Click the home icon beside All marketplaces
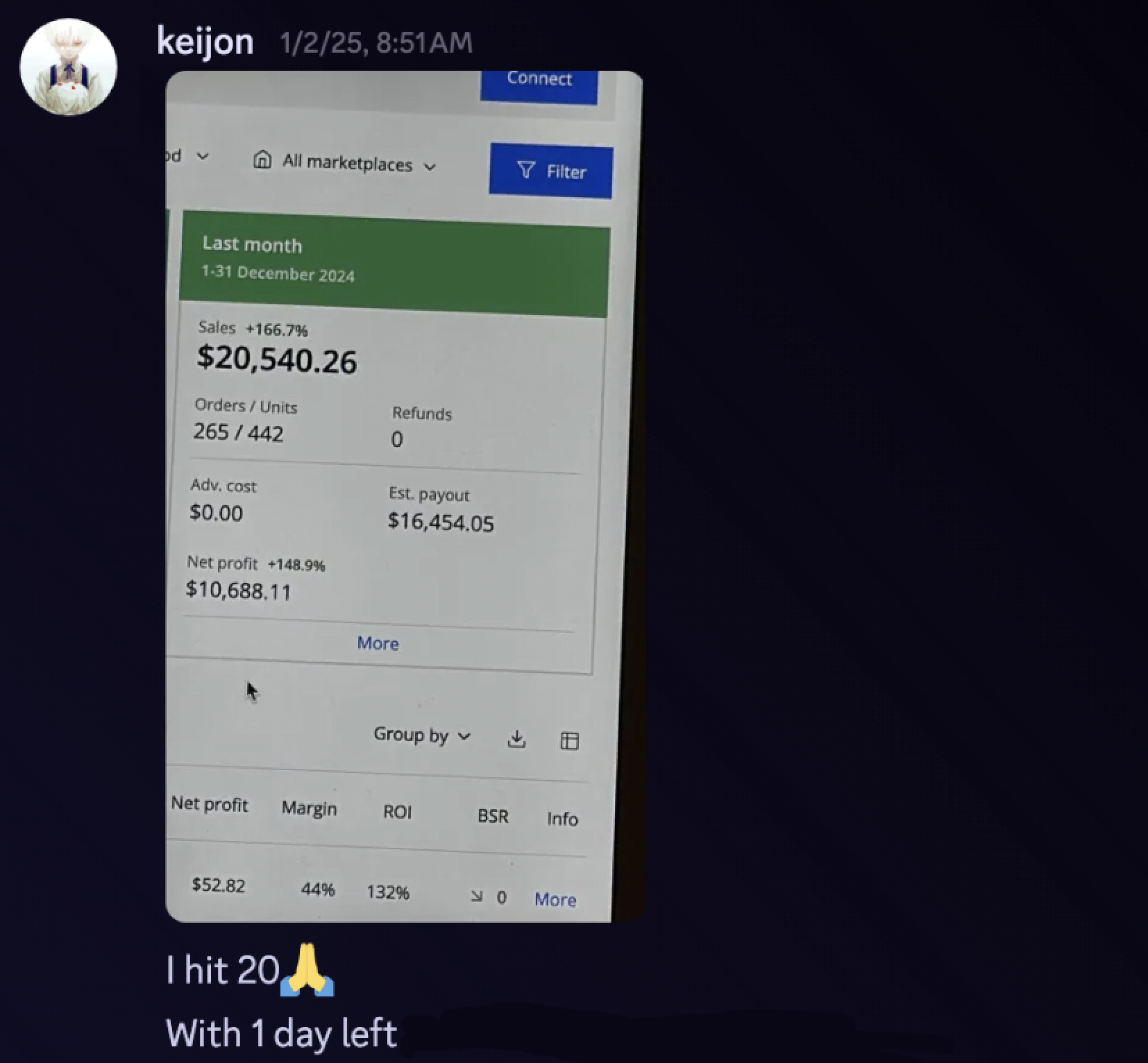This screenshot has width=1148, height=1063. click(x=262, y=160)
